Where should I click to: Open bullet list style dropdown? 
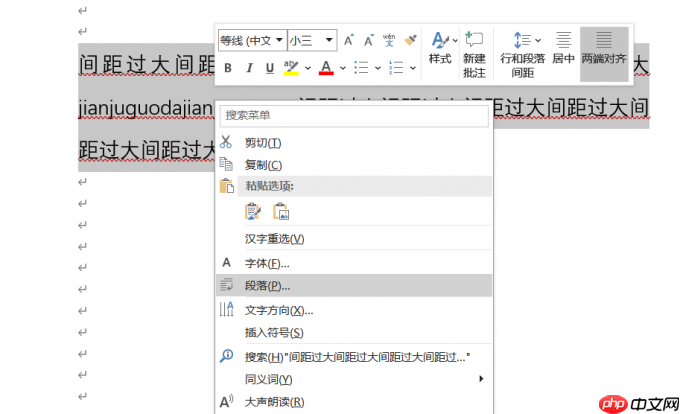(x=378, y=68)
